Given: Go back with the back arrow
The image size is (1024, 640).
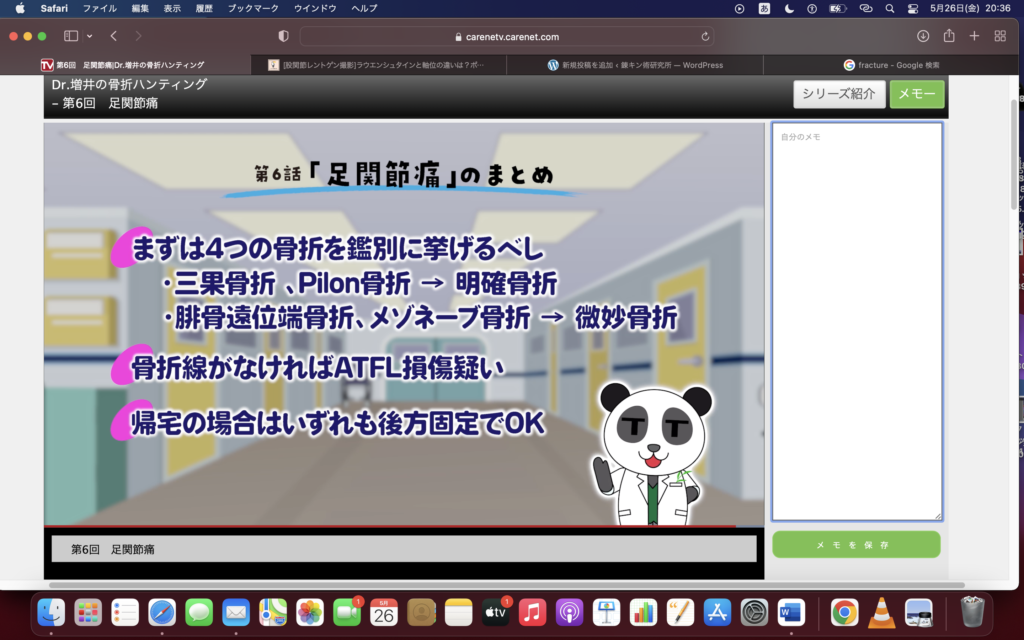Looking at the screenshot, I should (114, 36).
